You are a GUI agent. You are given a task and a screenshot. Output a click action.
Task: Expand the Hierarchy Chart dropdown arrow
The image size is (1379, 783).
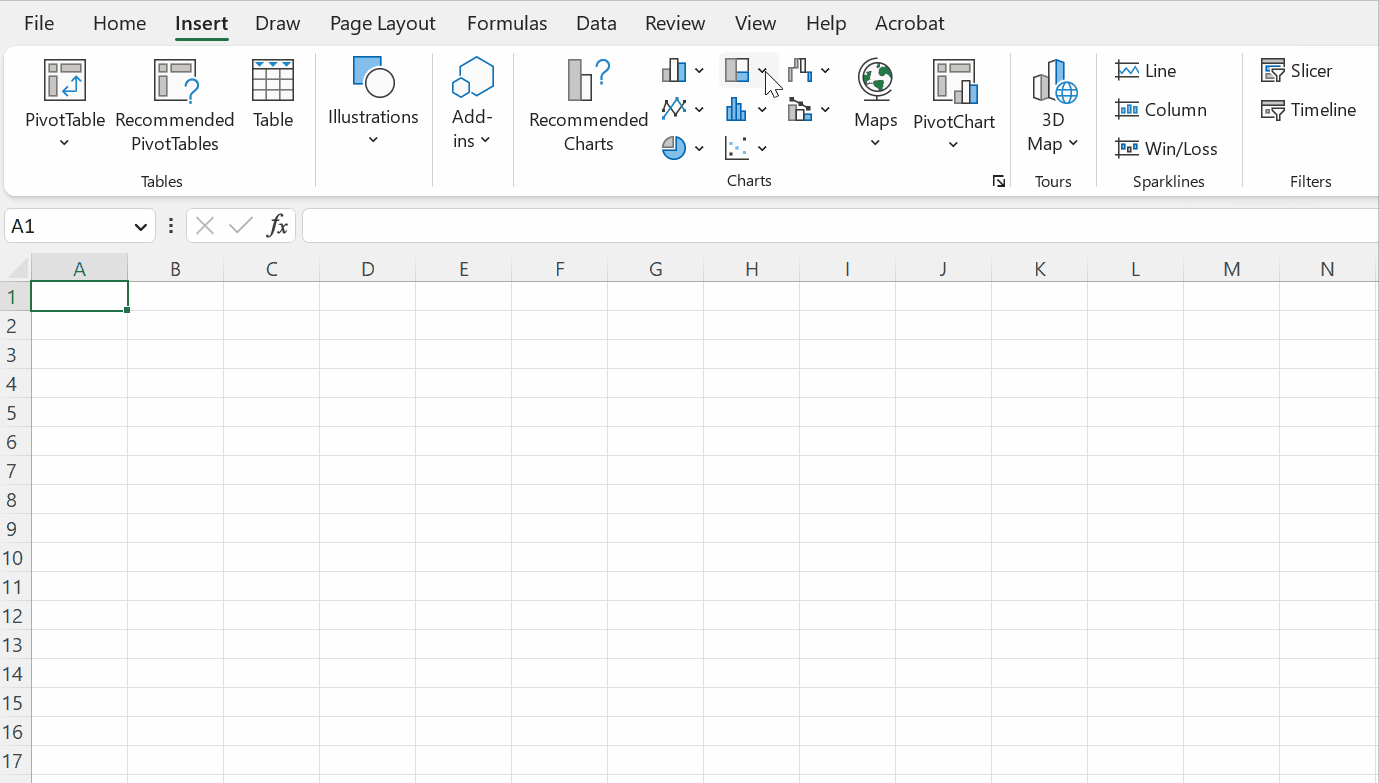(763, 71)
